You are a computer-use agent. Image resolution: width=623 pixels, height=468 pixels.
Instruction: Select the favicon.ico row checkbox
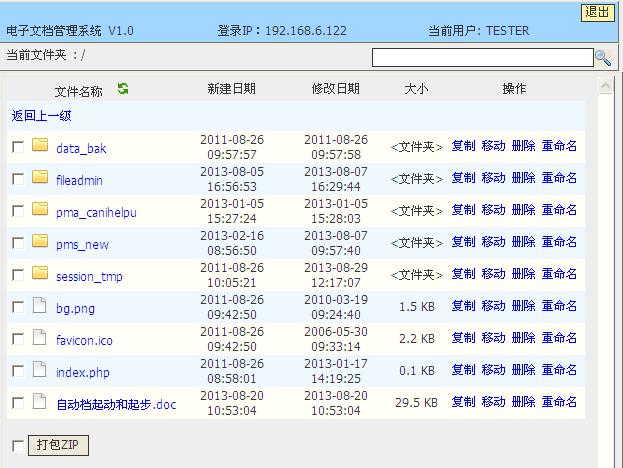pyautogui.click(x=18, y=339)
